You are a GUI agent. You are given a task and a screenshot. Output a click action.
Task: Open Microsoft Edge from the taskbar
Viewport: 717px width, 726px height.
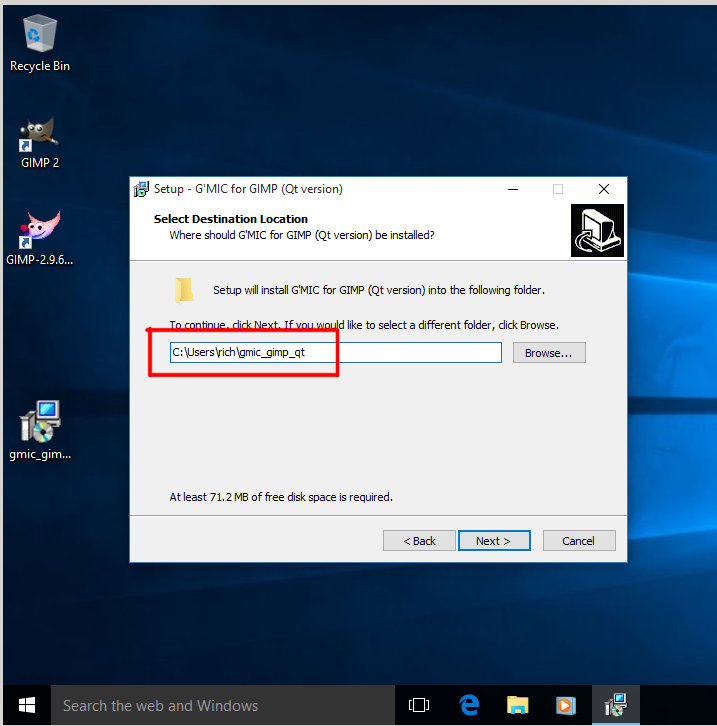469,705
